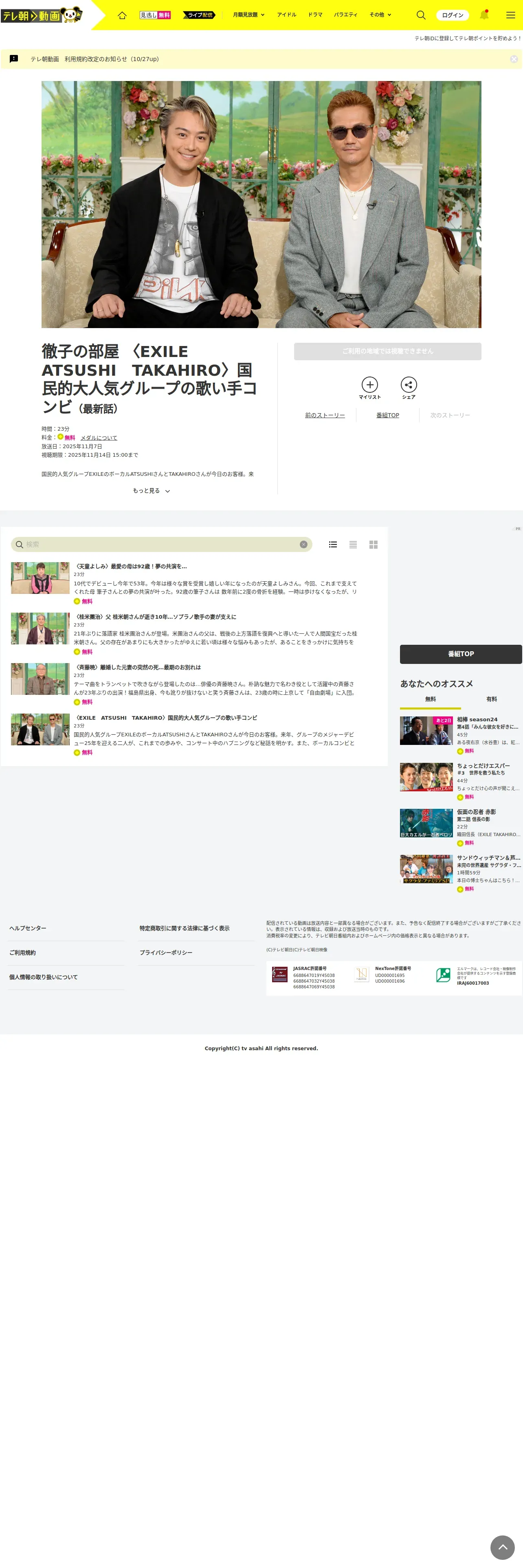Dismiss the 利用規約改定 notice banner

tap(514, 59)
